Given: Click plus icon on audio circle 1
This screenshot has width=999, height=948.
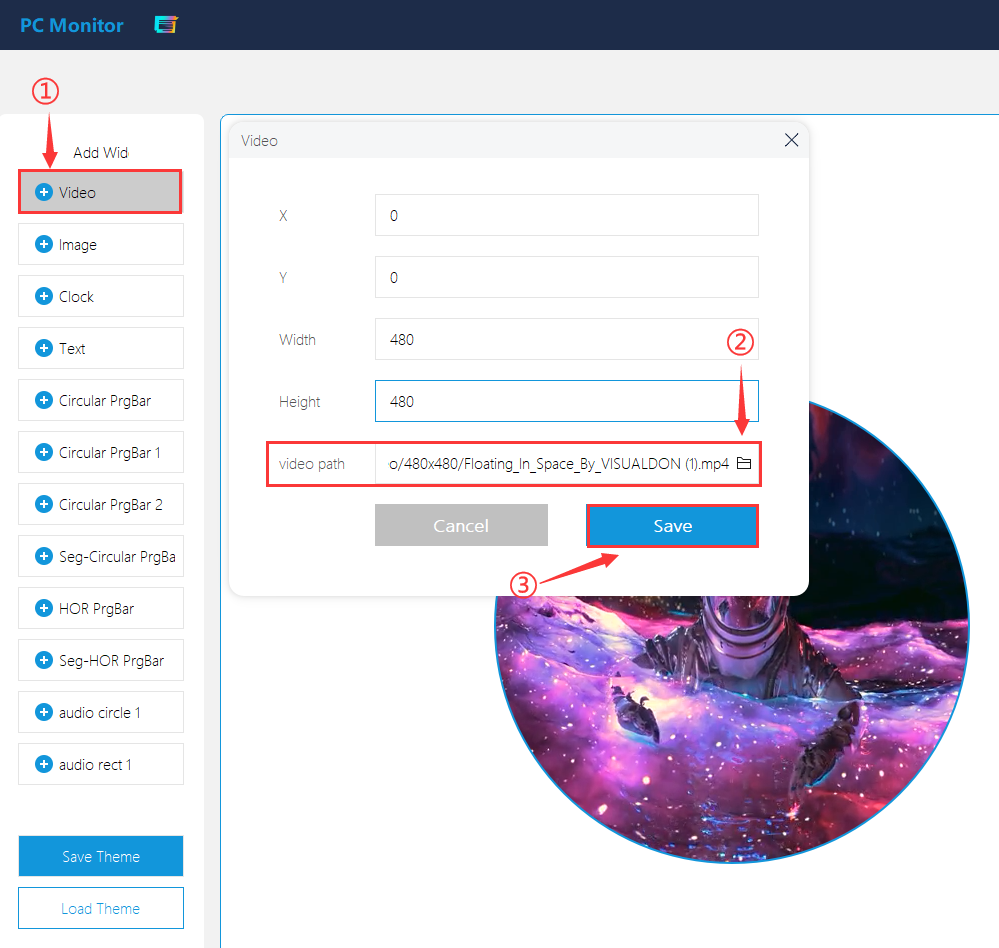Looking at the screenshot, I should click(x=43, y=712).
